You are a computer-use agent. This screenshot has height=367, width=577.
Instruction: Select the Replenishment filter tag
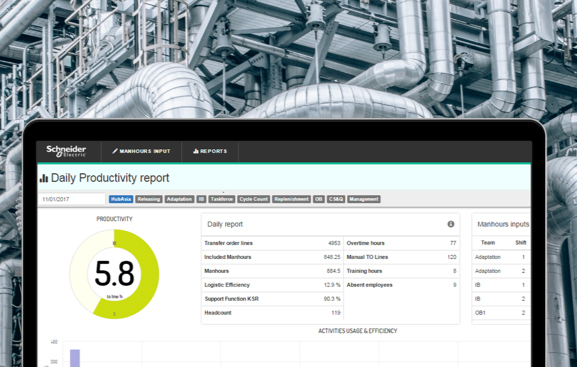pyautogui.click(x=291, y=199)
